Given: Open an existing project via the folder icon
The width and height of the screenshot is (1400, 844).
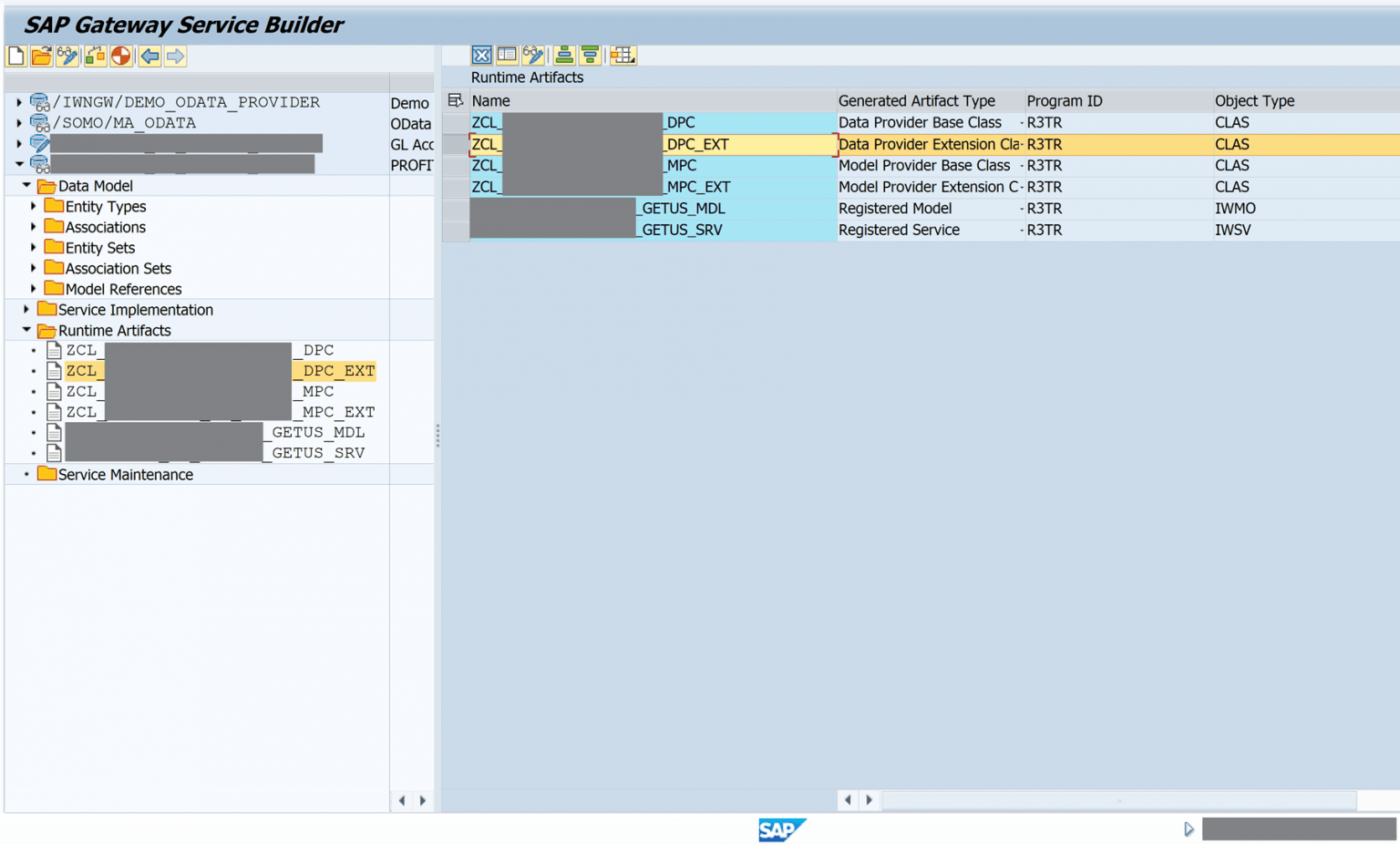Looking at the screenshot, I should (41, 56).
